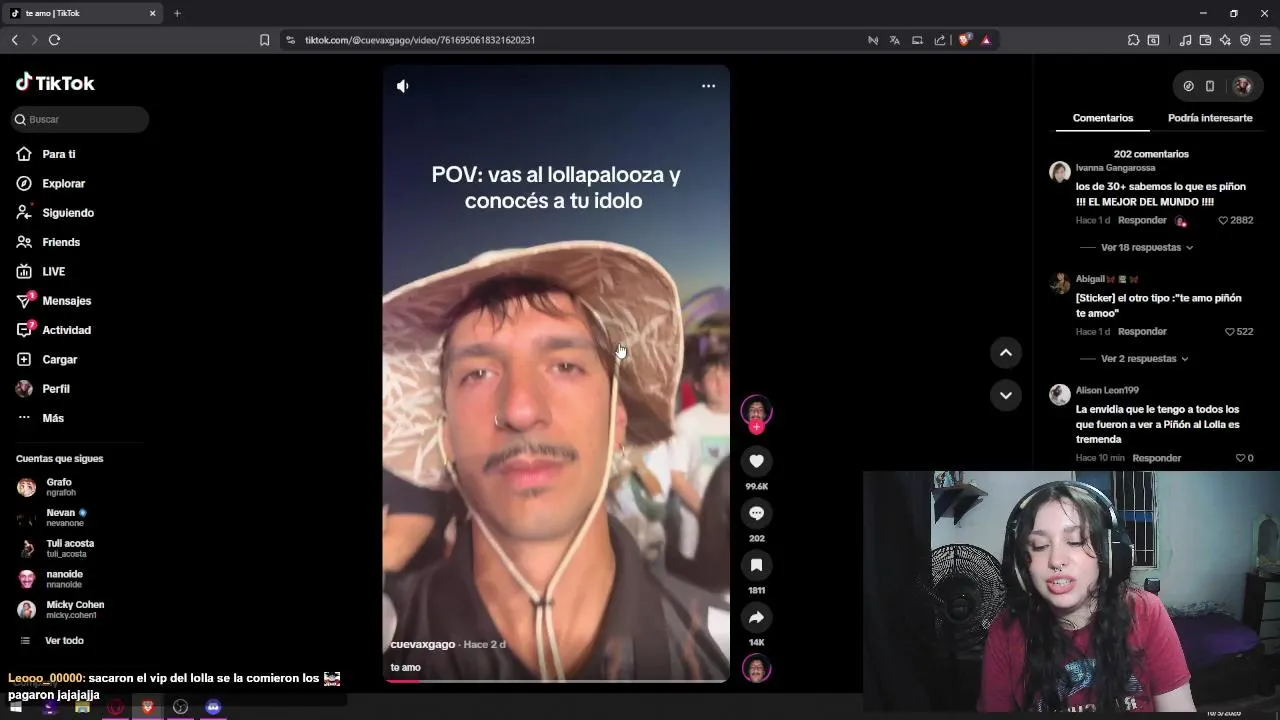The width and height of the screenshot is (1280, 720).
Task: Share the video using the arrow icon
Action: click(756, 617)
